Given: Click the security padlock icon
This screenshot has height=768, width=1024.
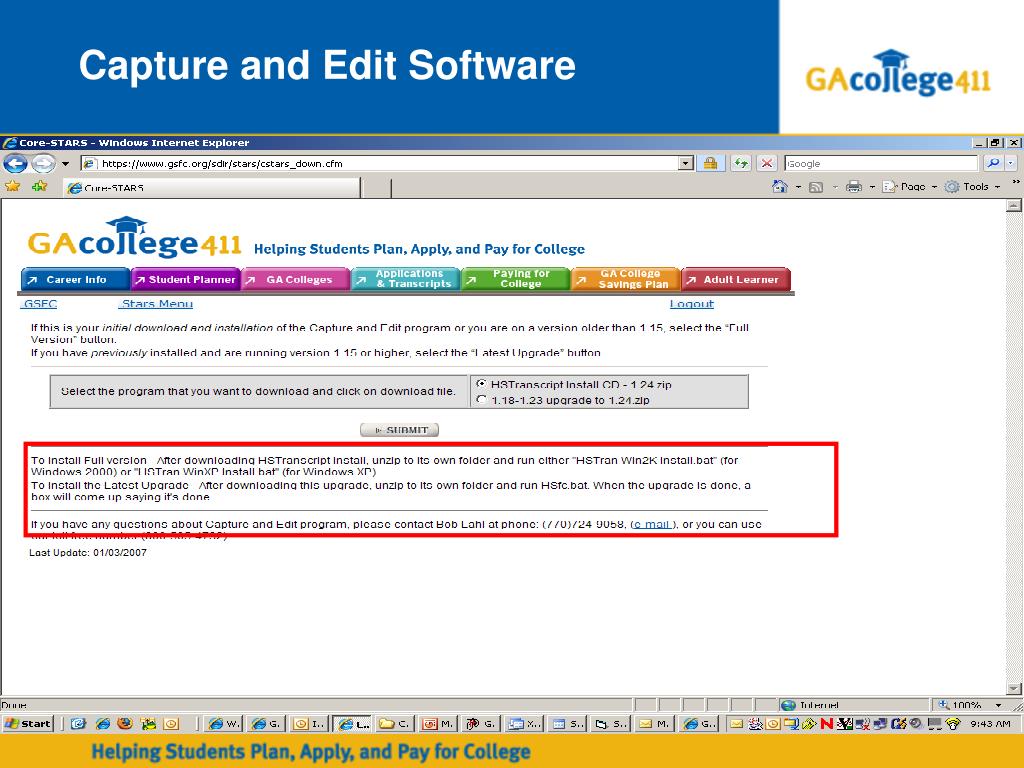Looking at the screenshot, I should [x=711, y=163].
